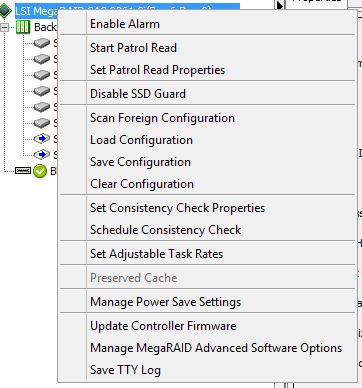Click the green checkmark status icon
362x388 pixels.
[40, 171]
